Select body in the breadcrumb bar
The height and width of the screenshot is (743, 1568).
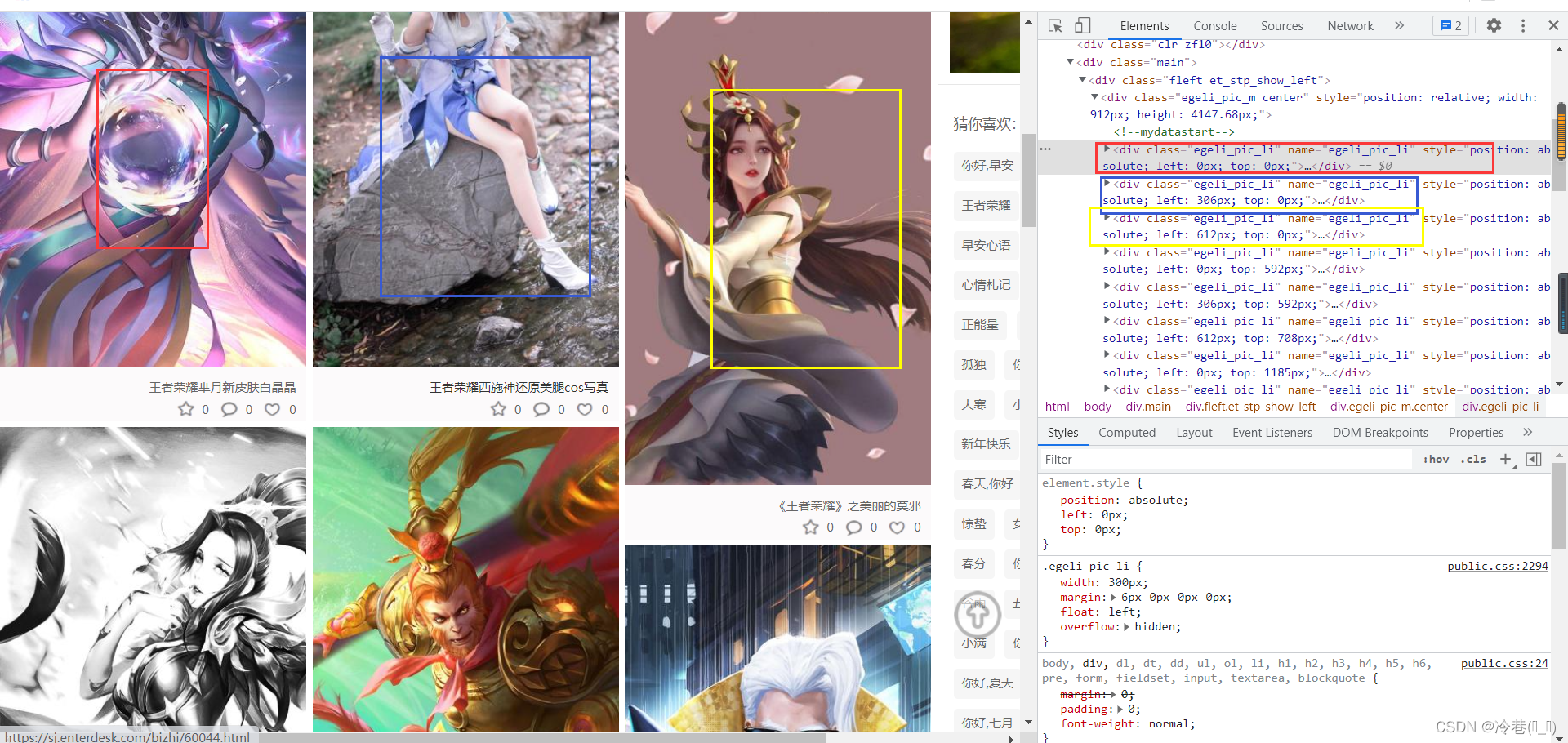point(1098,407)
